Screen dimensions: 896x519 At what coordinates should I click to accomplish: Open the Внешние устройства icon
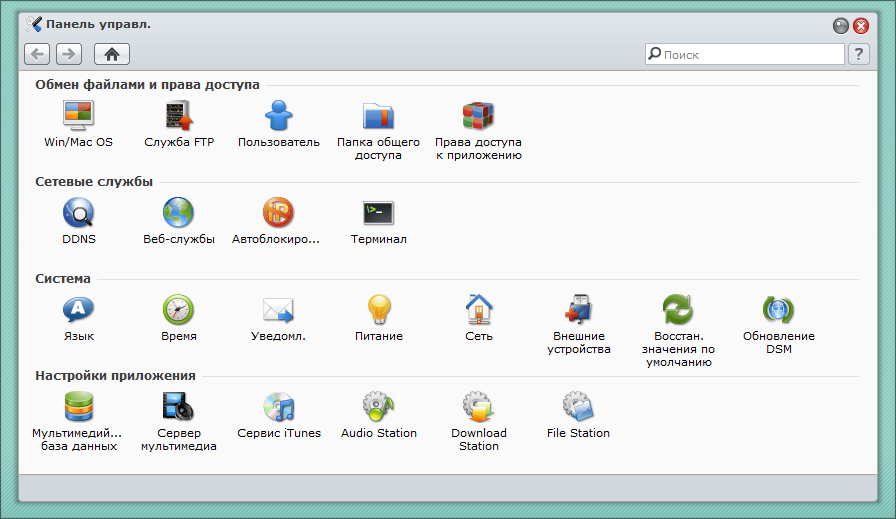[x=578, y=310]
